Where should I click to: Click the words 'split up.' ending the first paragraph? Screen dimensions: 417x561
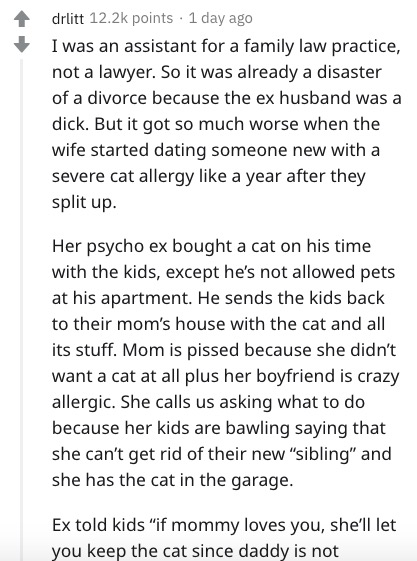tap(84, 203)
